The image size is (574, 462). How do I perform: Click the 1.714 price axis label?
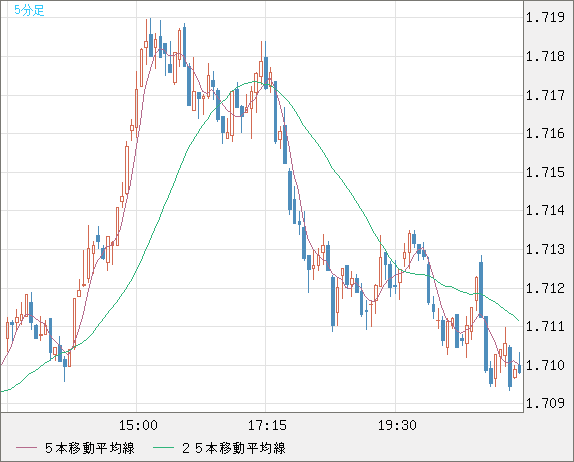coord(545,210)
